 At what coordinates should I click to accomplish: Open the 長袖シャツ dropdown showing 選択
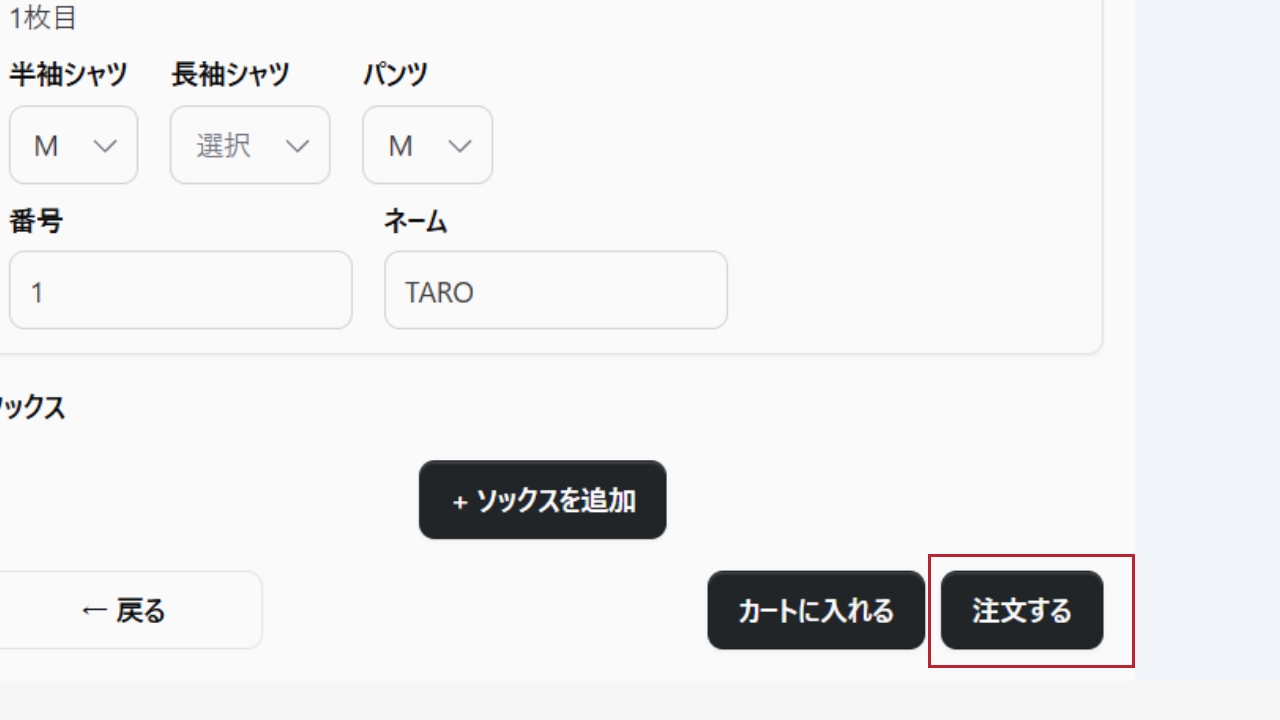click(249, 146)
